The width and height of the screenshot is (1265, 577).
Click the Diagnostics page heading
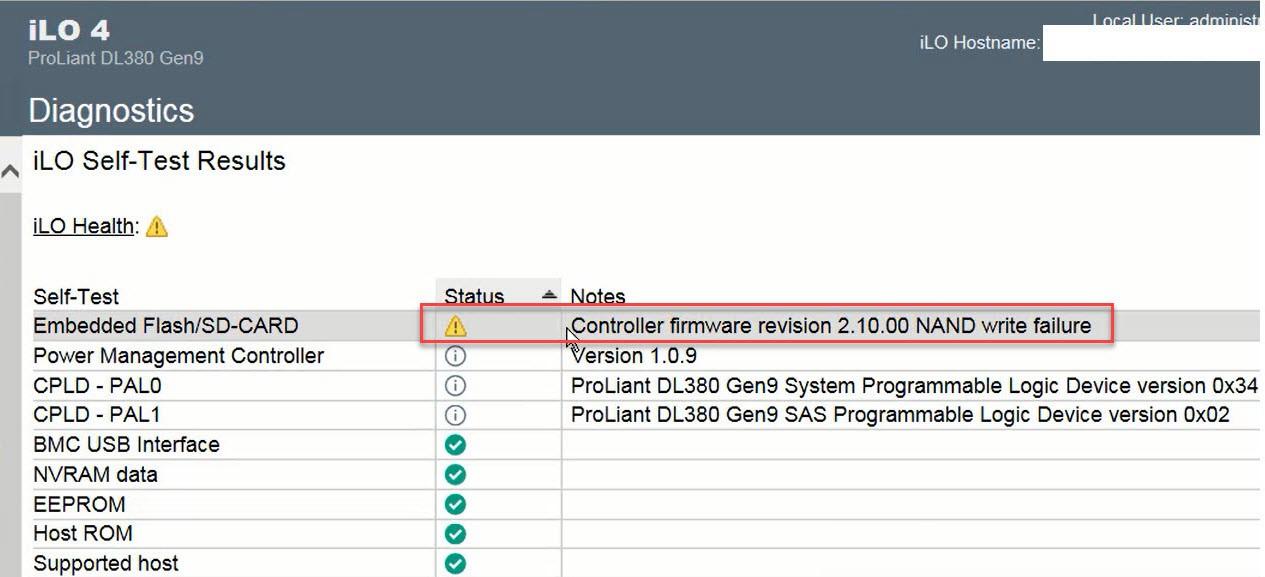click(x=111, y=111)
